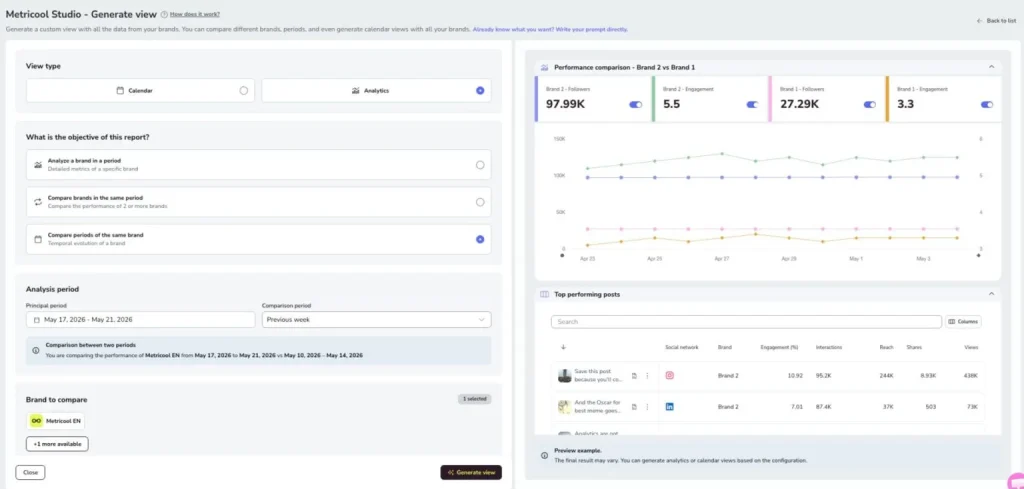
Task: Click the 87.4K interactions cell
Action: coord(824,407)
